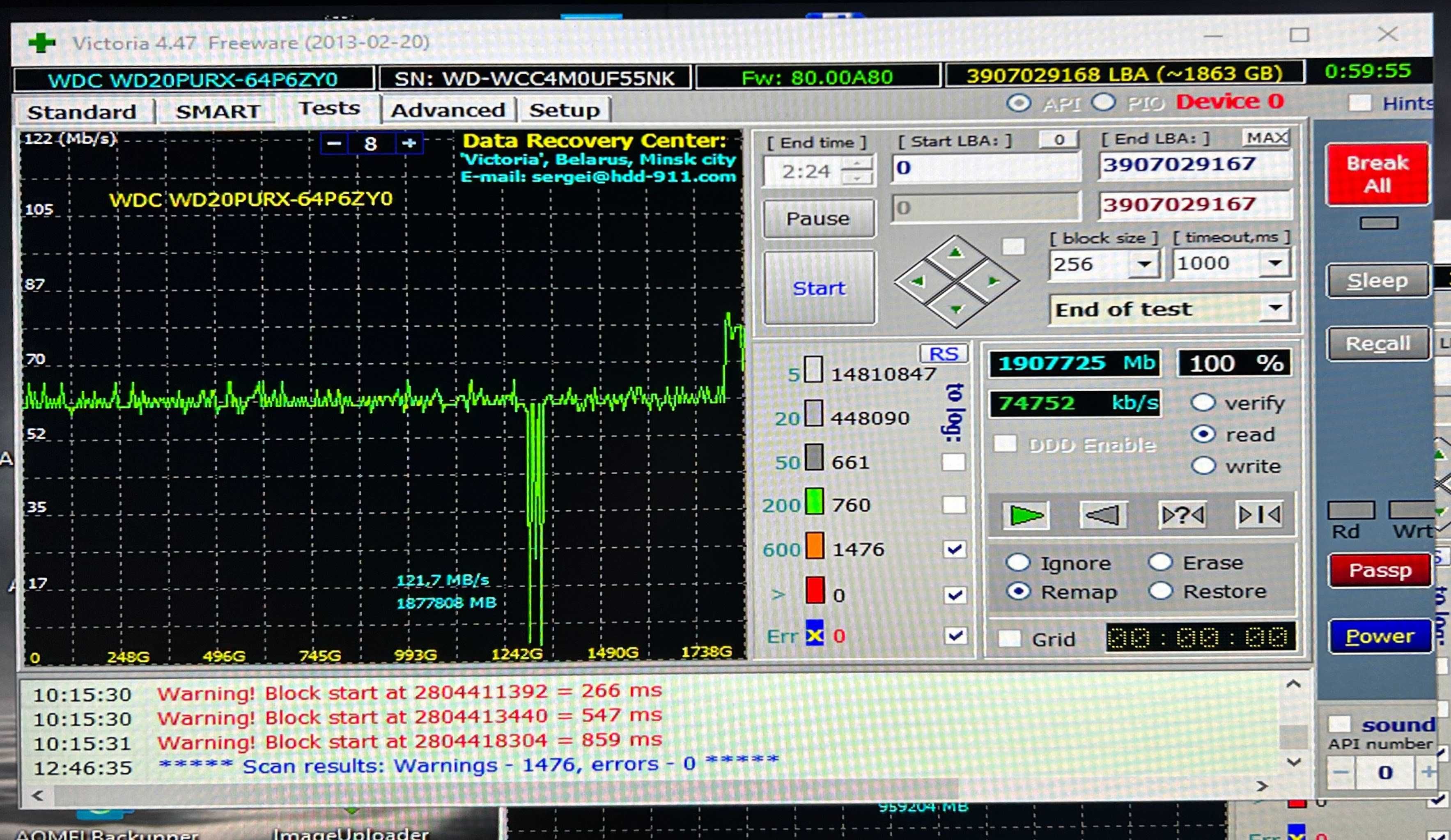
Task: Click the Start button
Action: [x=820, y=288]
